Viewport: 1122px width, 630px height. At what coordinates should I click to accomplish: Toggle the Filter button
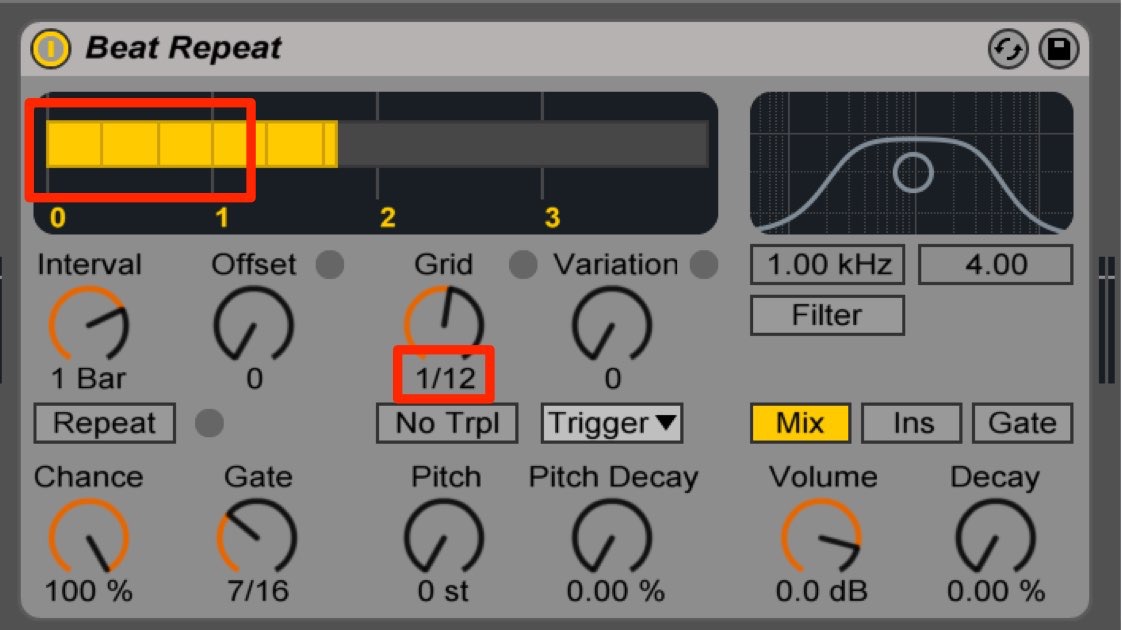pos(827,315)
